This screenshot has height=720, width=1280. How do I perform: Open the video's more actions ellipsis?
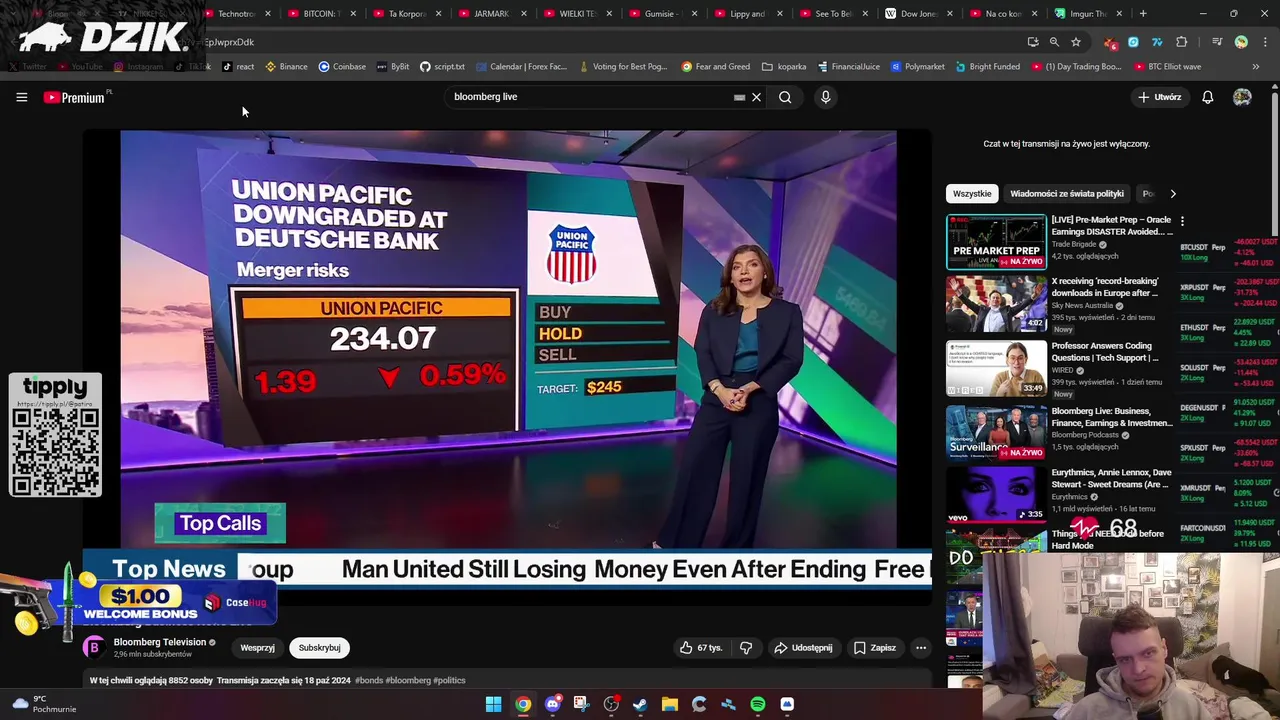[921, 648]
